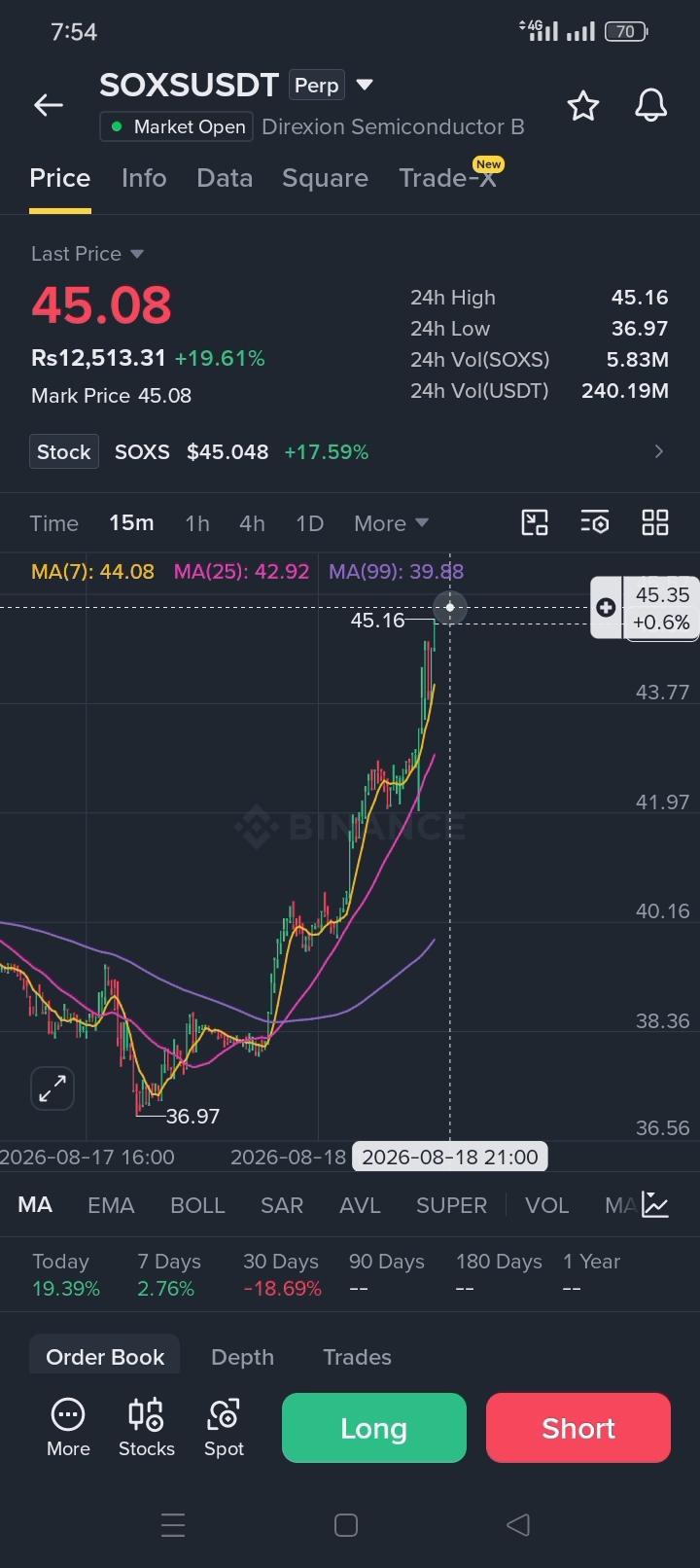
Task: Toggle SAR indicator
Action: coord(282,1205)
